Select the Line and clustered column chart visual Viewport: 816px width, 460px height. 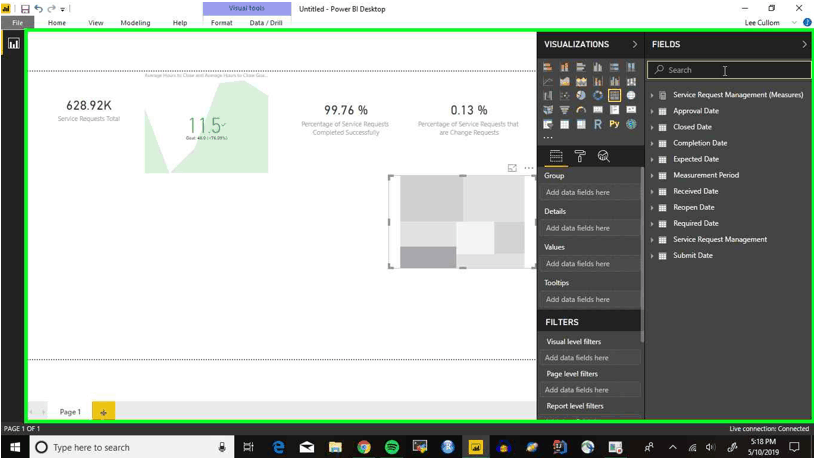614,81
